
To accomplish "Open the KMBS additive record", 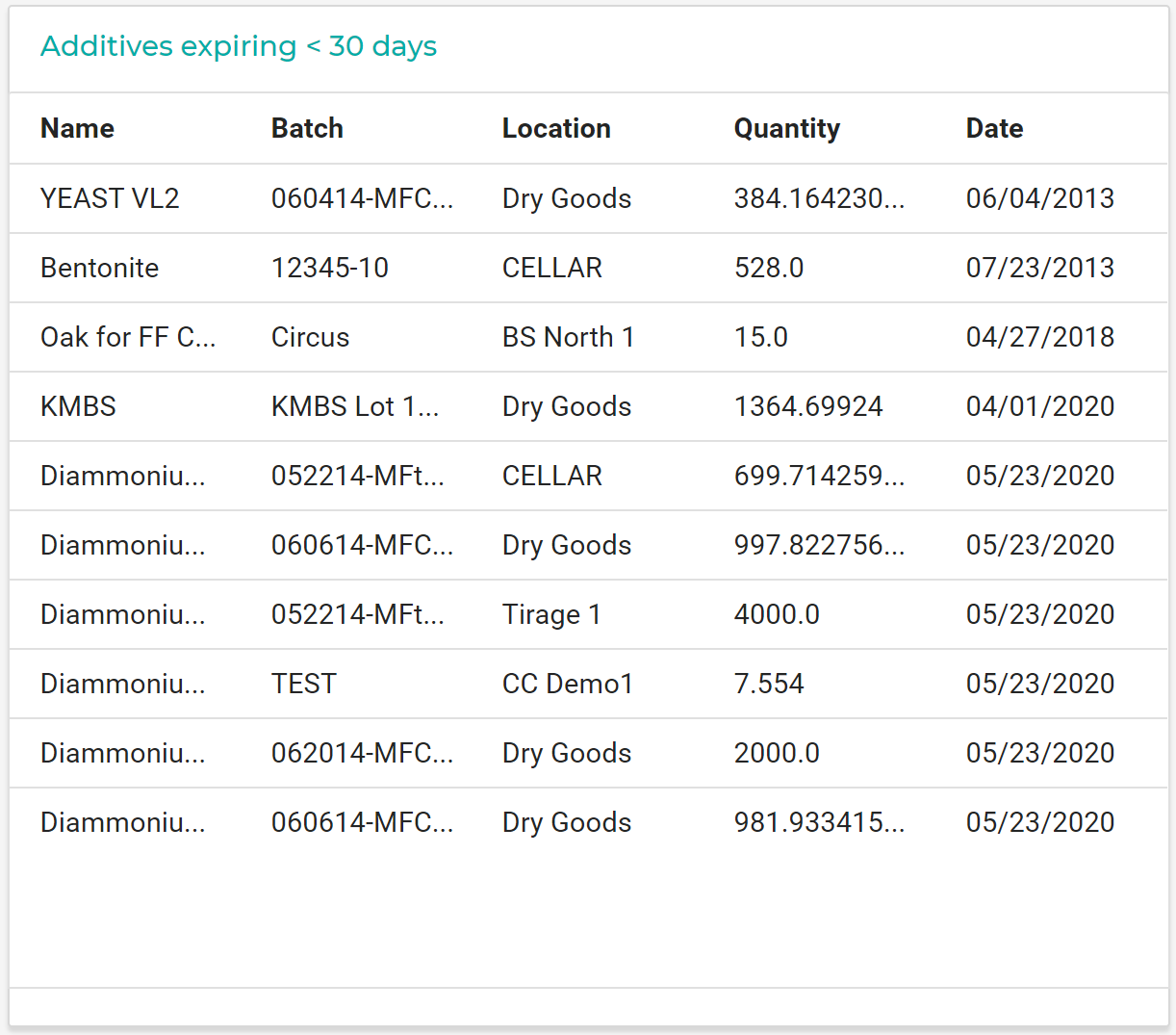I will (78, 406).
